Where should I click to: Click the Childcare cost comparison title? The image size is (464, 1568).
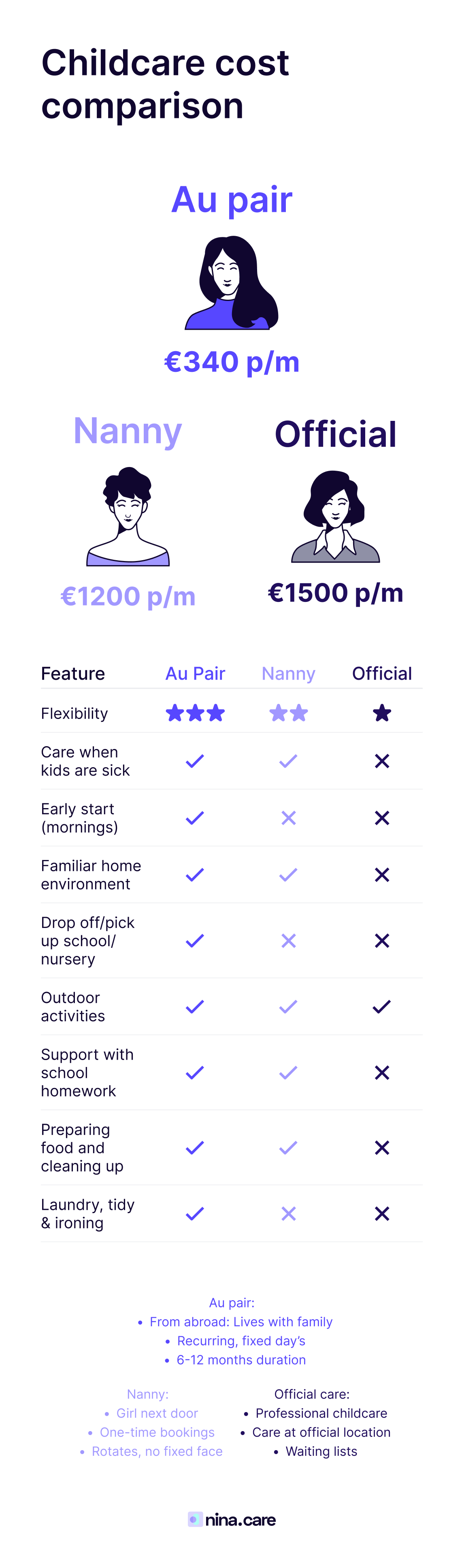coord(165,84)
